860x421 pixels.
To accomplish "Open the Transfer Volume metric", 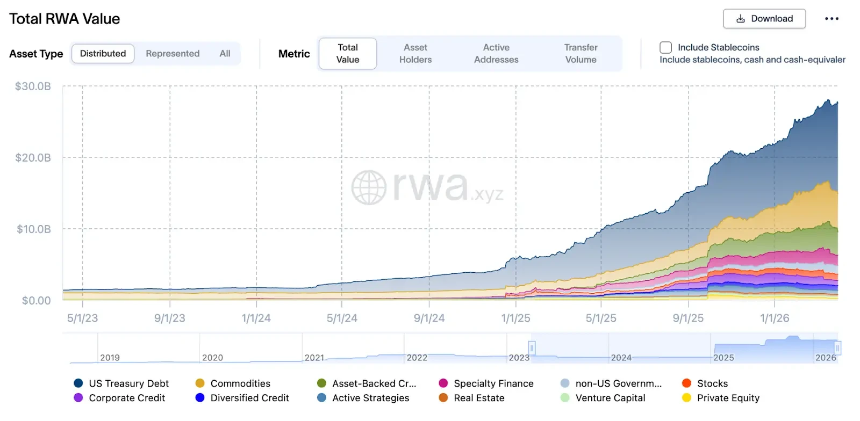I will pyautogui.click(x=580, y=53).
